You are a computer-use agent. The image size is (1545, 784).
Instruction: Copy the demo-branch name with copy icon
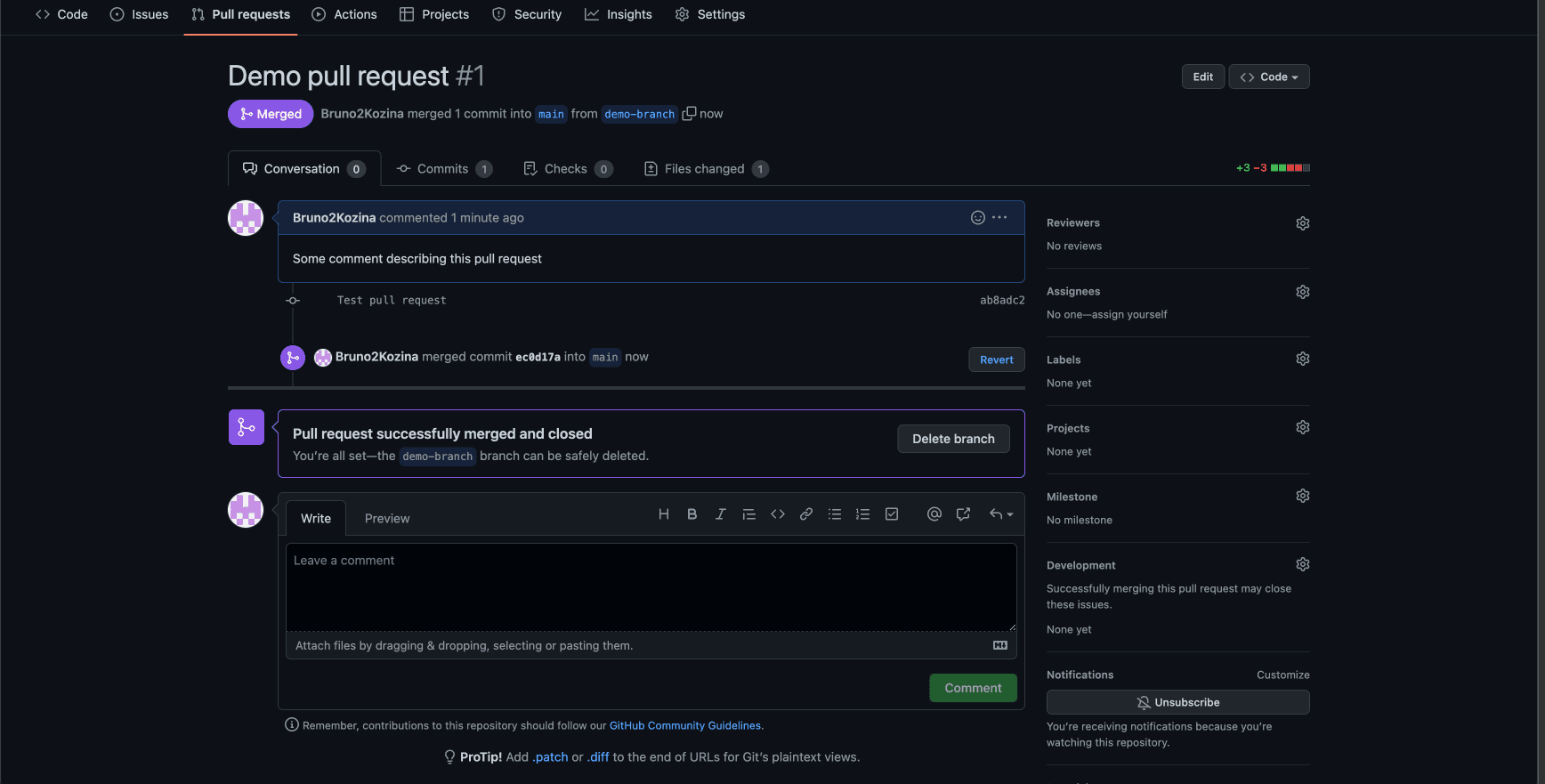point(689,114)
